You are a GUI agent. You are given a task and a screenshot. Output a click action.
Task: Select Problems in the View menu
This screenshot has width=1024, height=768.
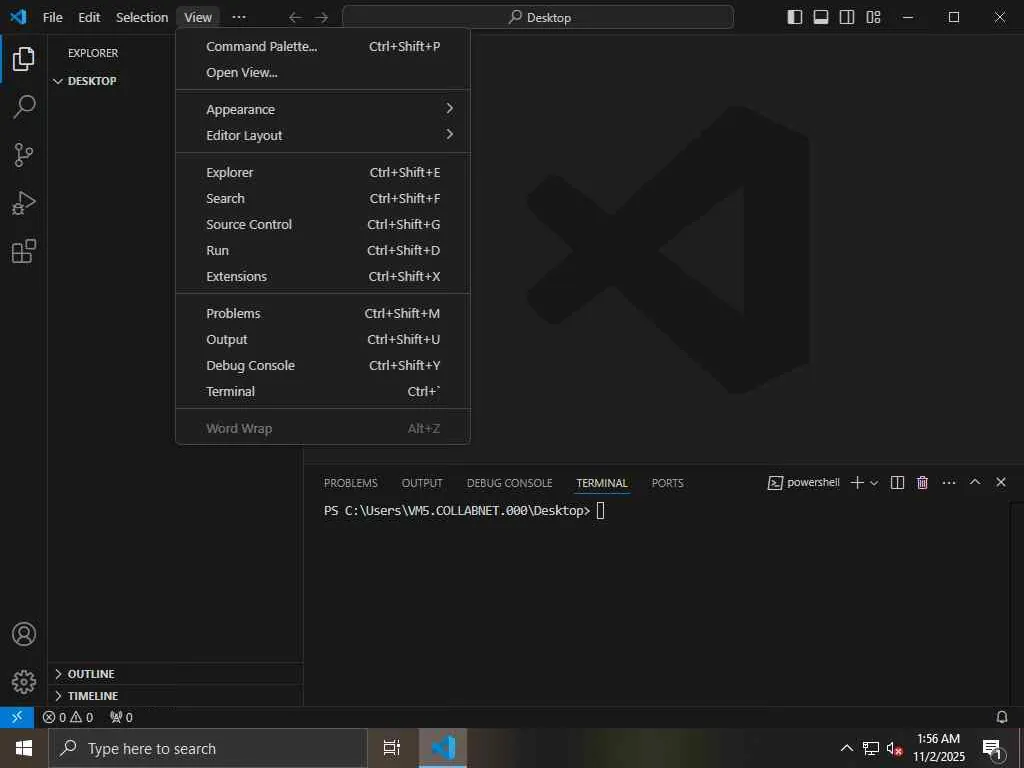(323, 313)
